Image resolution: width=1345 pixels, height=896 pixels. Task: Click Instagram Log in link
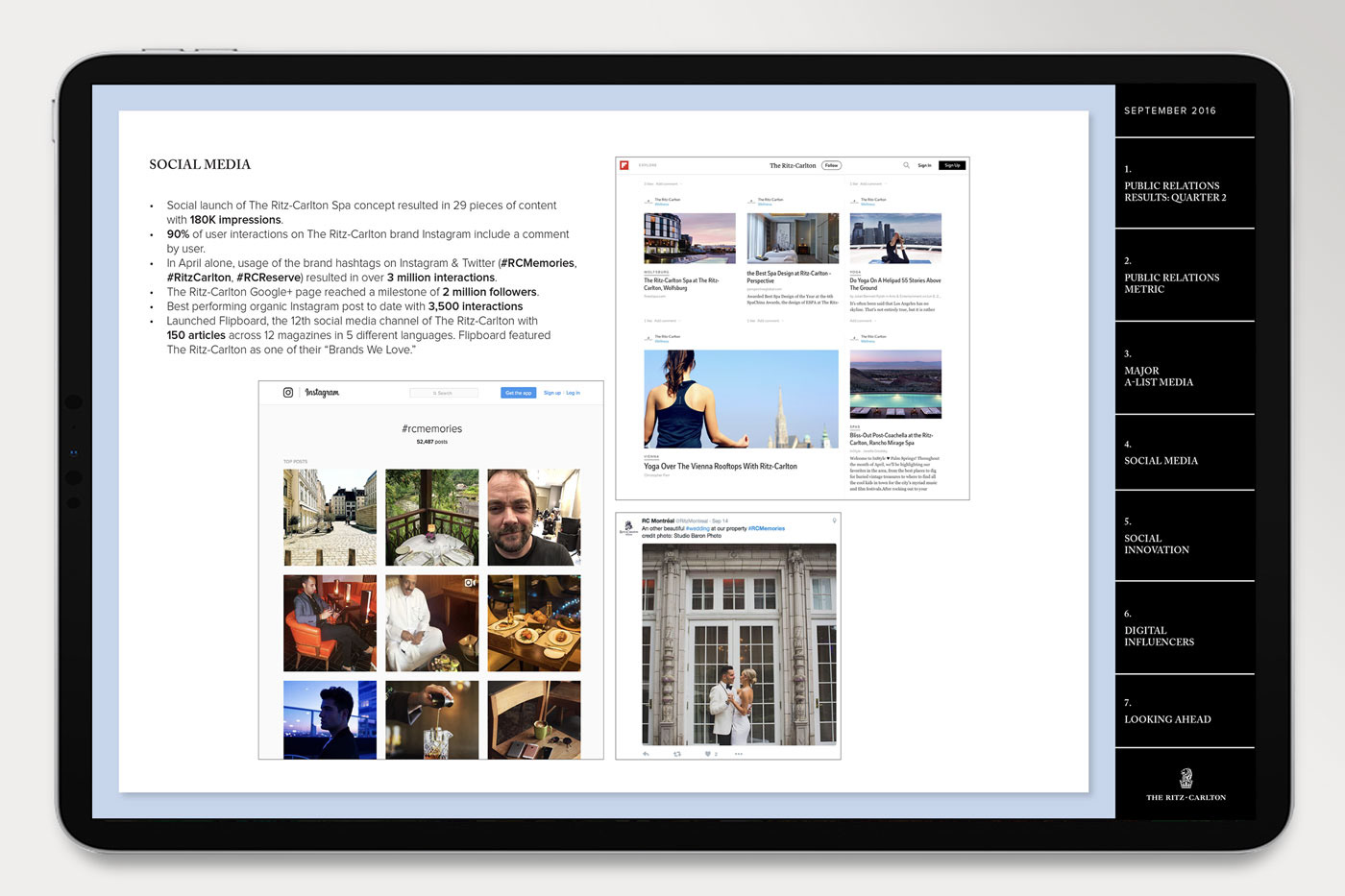click(573, 393)
